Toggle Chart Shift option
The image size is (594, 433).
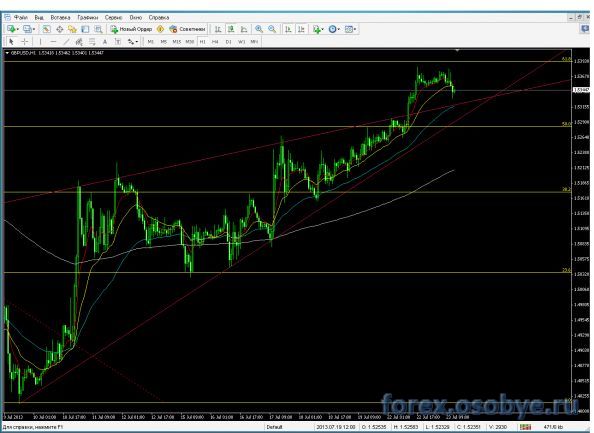point(301,29)
